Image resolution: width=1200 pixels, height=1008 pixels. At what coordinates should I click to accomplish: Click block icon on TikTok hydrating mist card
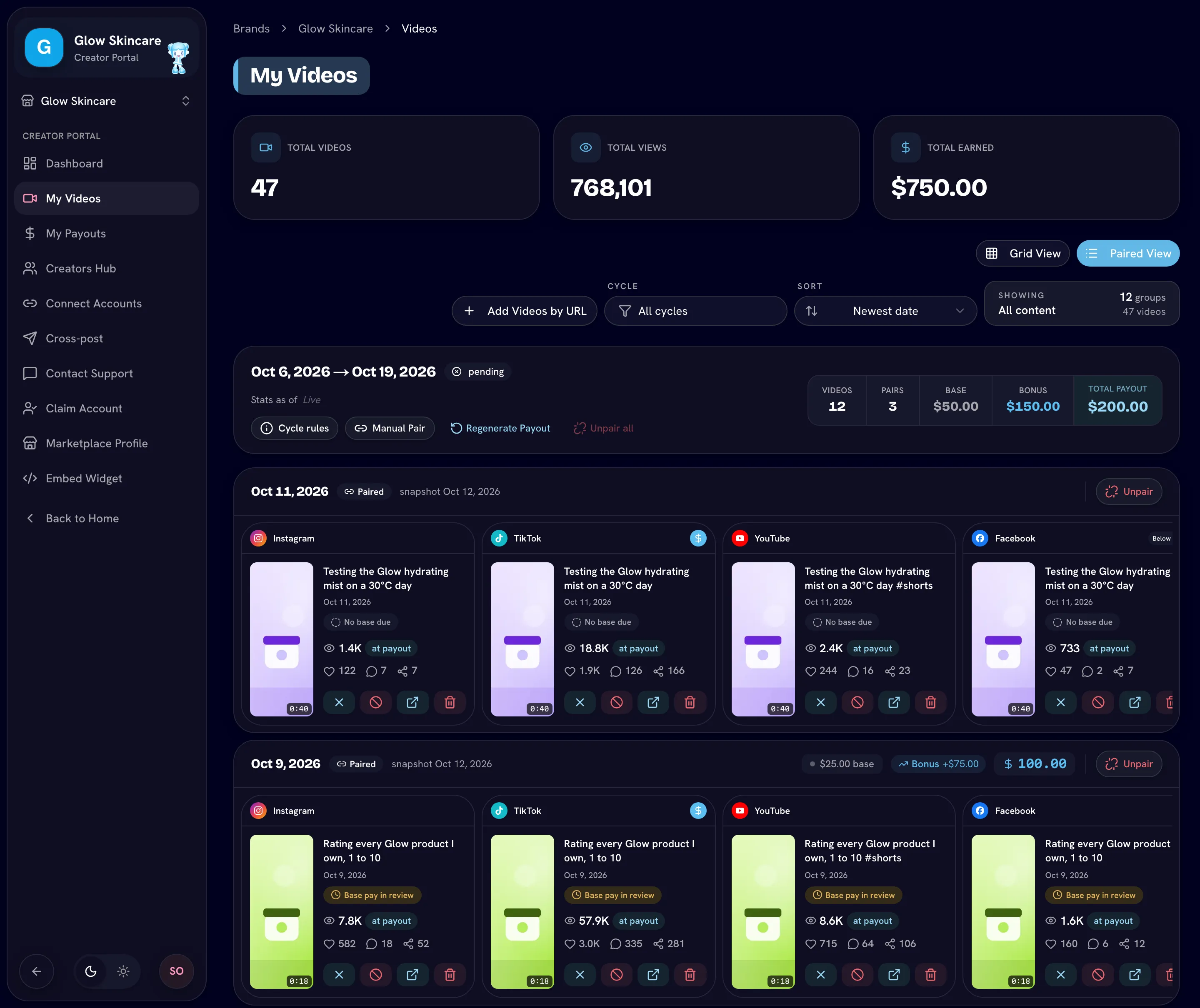point(616,702)
